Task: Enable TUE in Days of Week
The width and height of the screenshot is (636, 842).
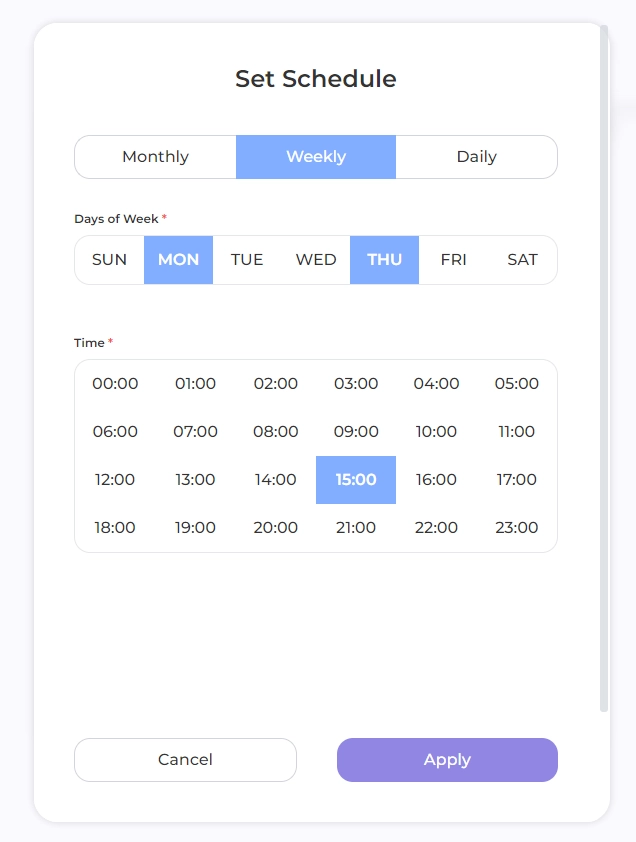Action: 247,260
